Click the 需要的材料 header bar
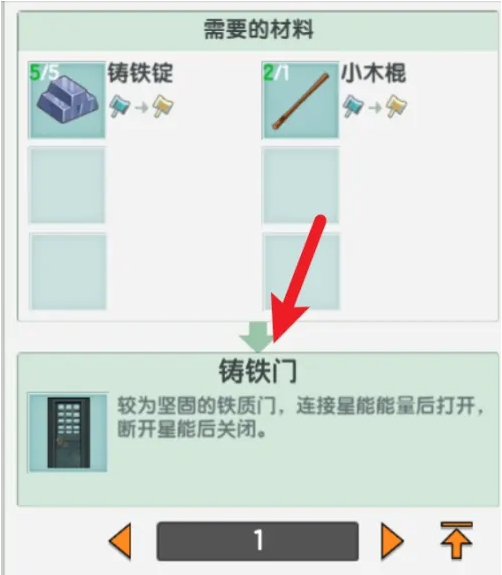Image resolution: width=502 pixels, height=575 pixels. [x=258, y=30]
